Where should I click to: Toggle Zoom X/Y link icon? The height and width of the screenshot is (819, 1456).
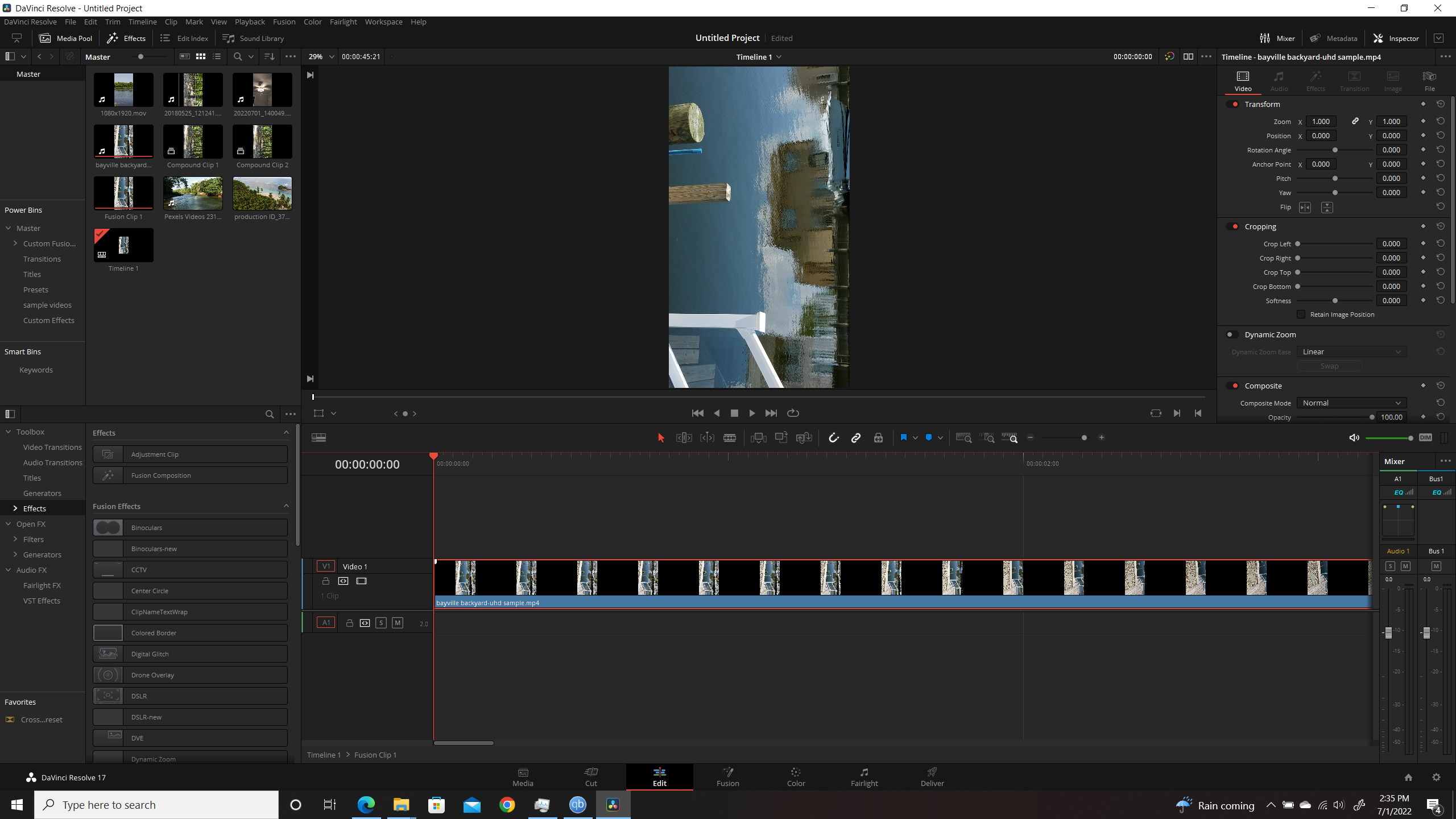point(1355,121)
